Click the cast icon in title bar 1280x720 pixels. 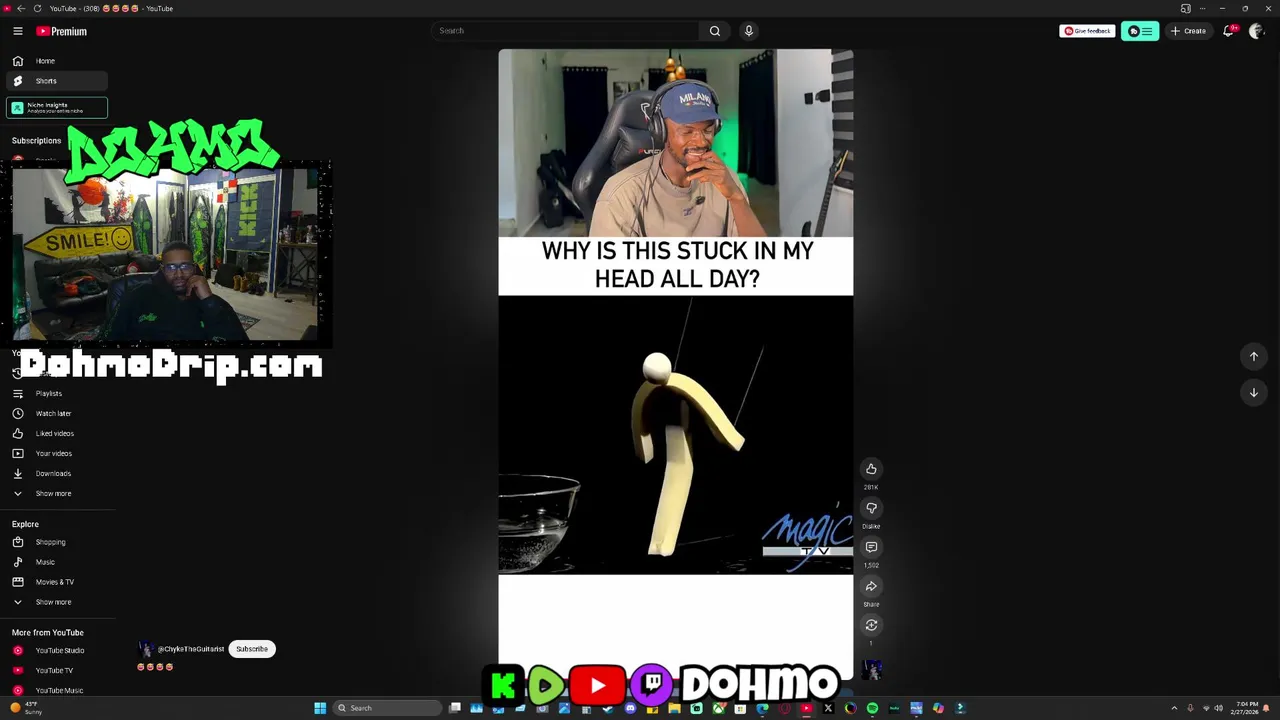pos(1185,8)
